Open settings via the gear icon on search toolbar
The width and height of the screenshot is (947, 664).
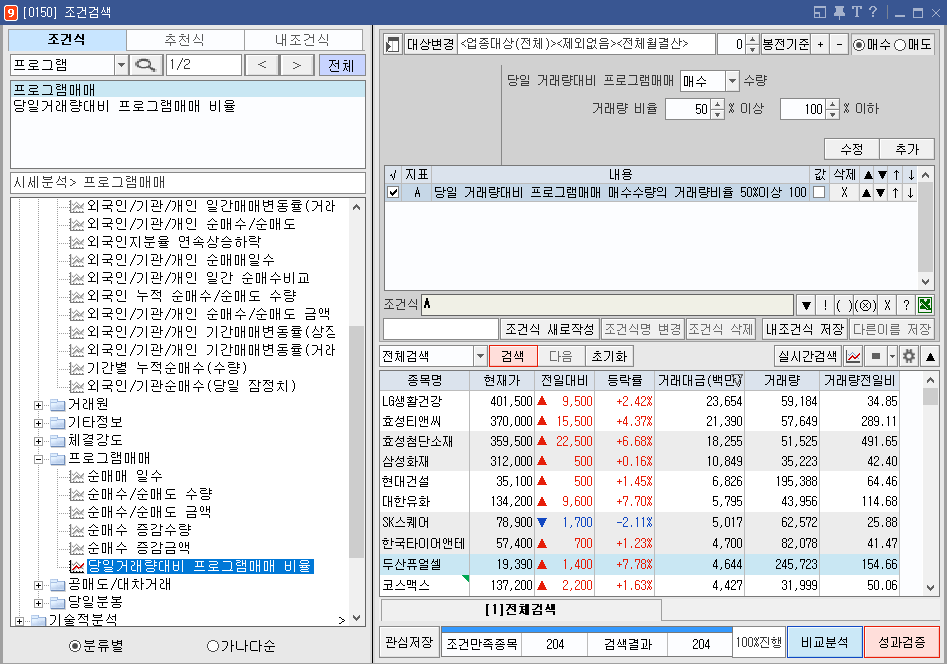pyautogui.click(x=908, y=354)
